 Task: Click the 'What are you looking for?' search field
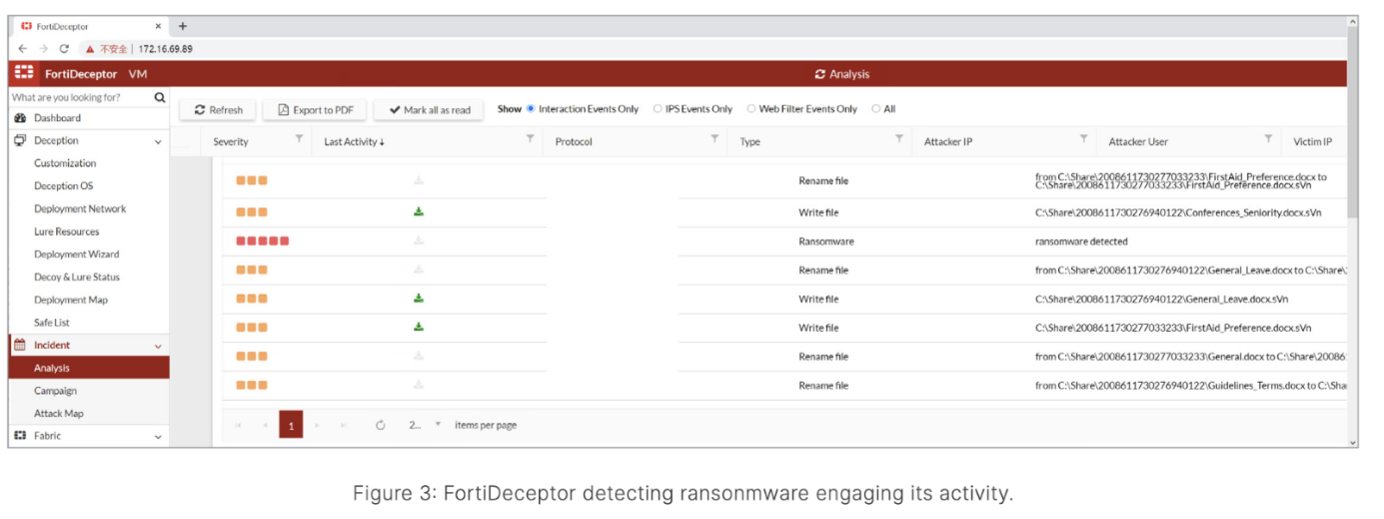[80, 98]
